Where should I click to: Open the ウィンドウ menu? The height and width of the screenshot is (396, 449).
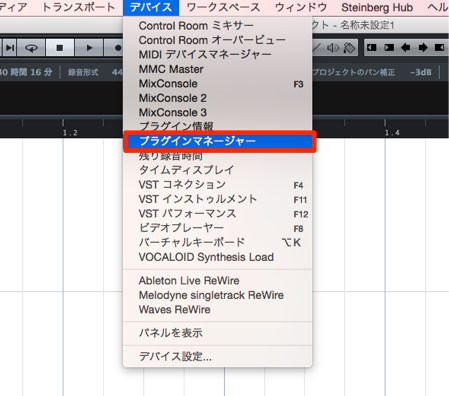click(x=301, y=7)
